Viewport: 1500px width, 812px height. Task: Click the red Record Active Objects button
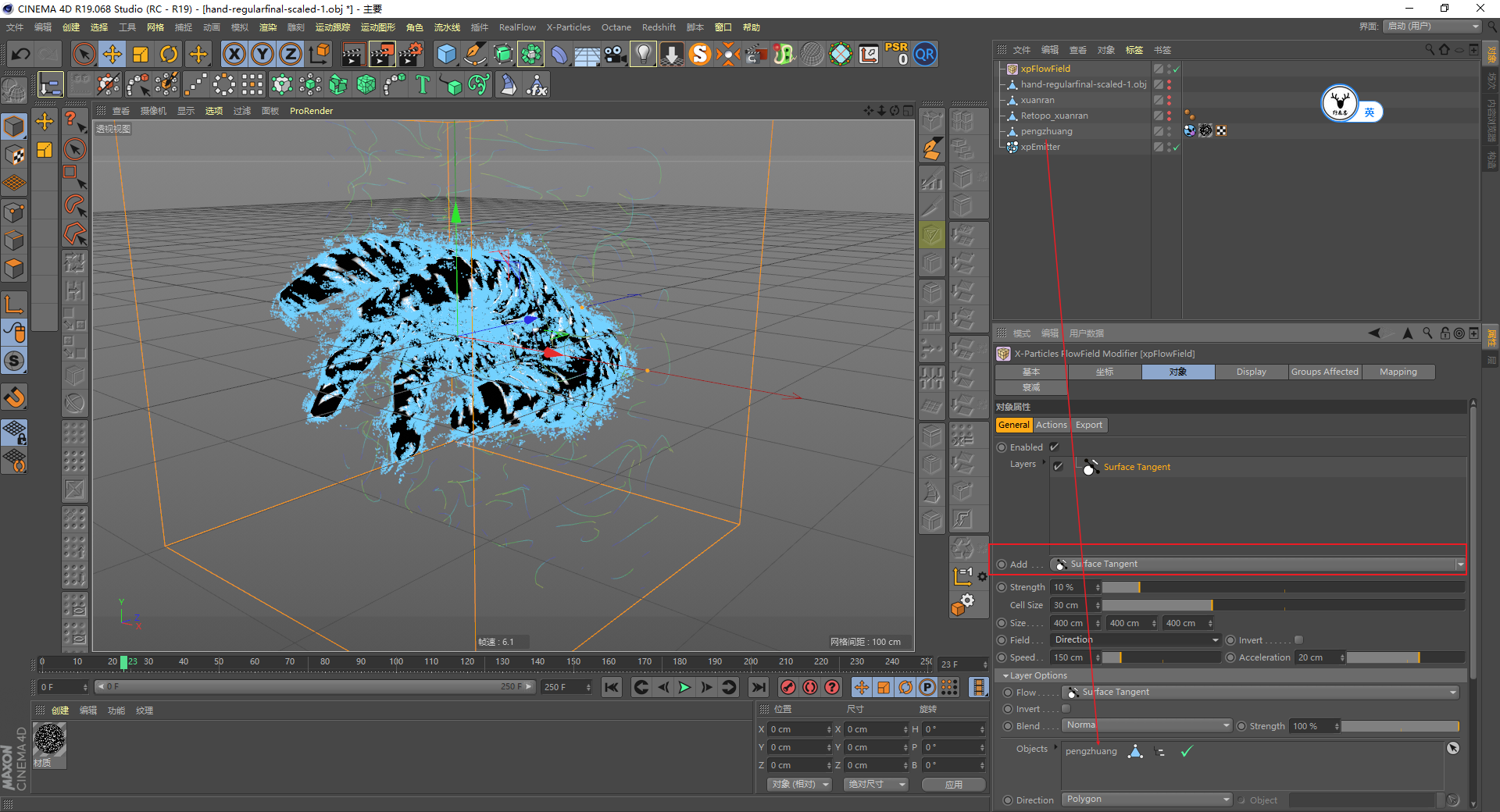pyautogui.click(x=788, y=687)
